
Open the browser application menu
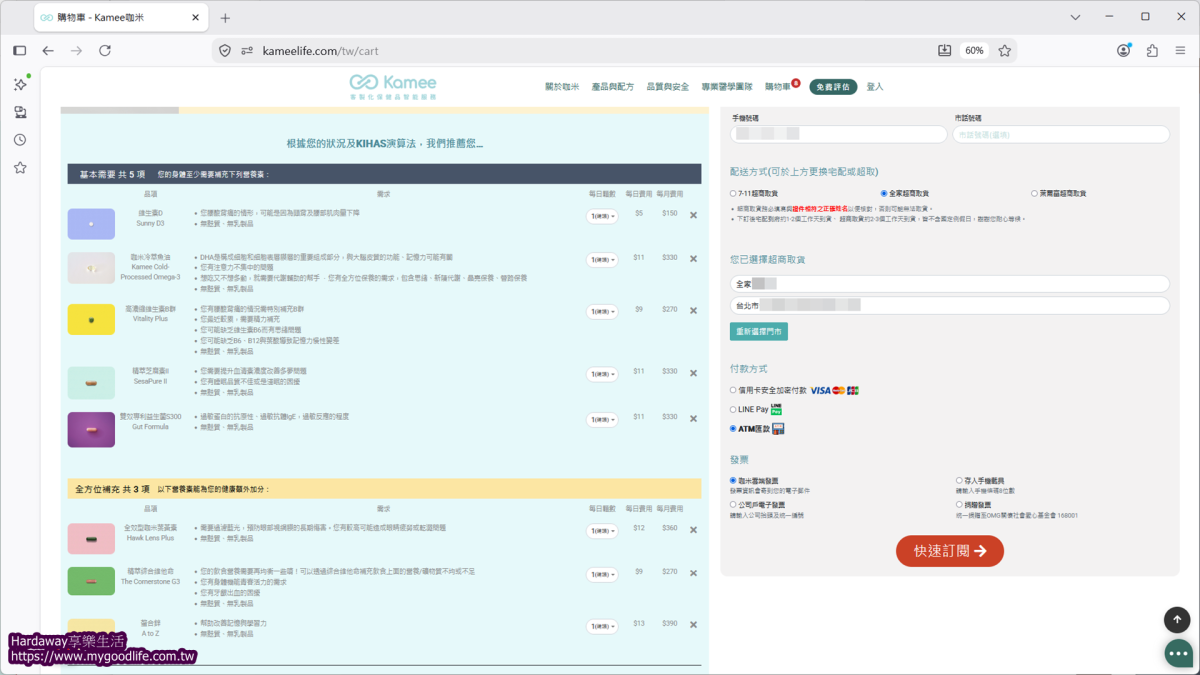pos(1180,50)
